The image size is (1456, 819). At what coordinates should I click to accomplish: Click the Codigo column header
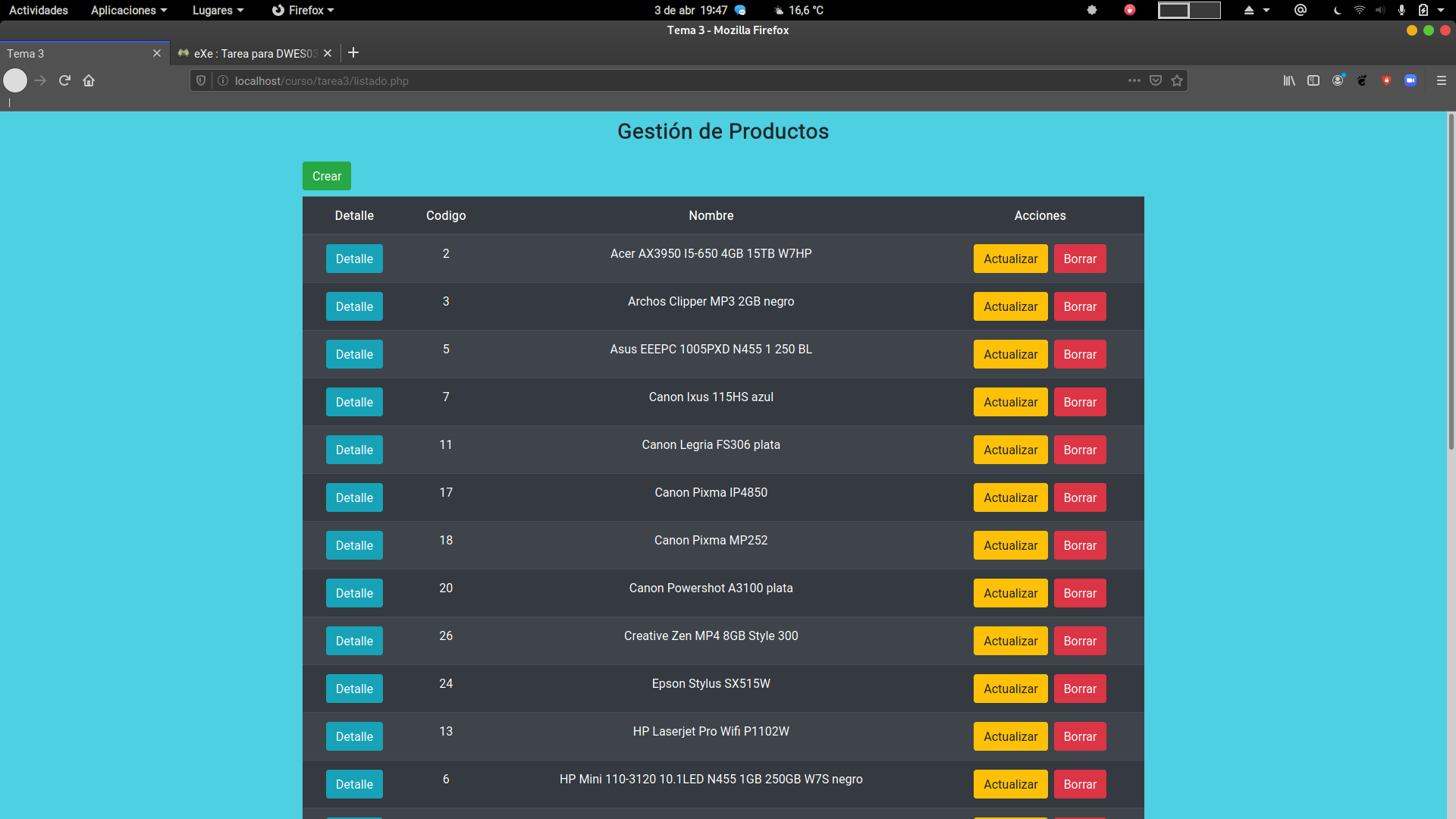pyautogui.click(x=446, y=215)
